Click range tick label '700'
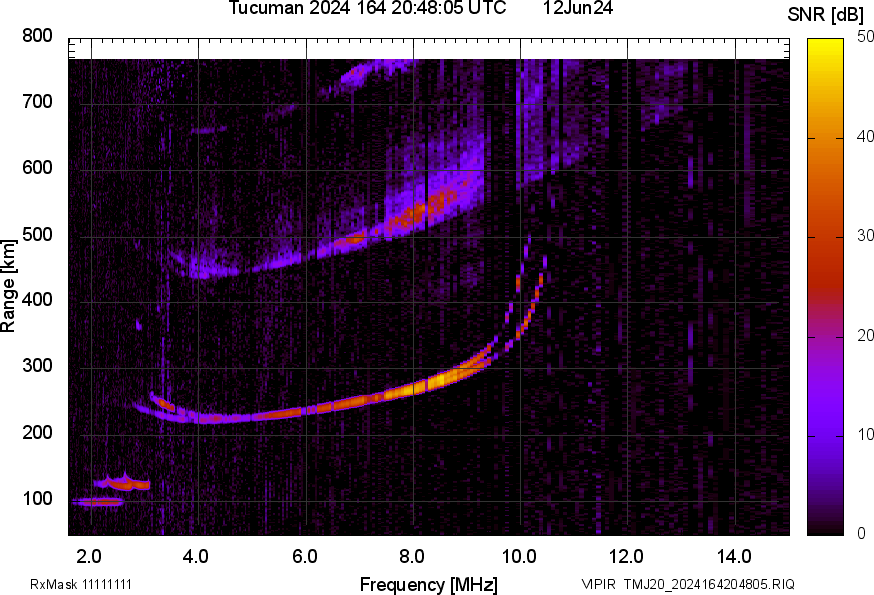 tap(37, 102)
